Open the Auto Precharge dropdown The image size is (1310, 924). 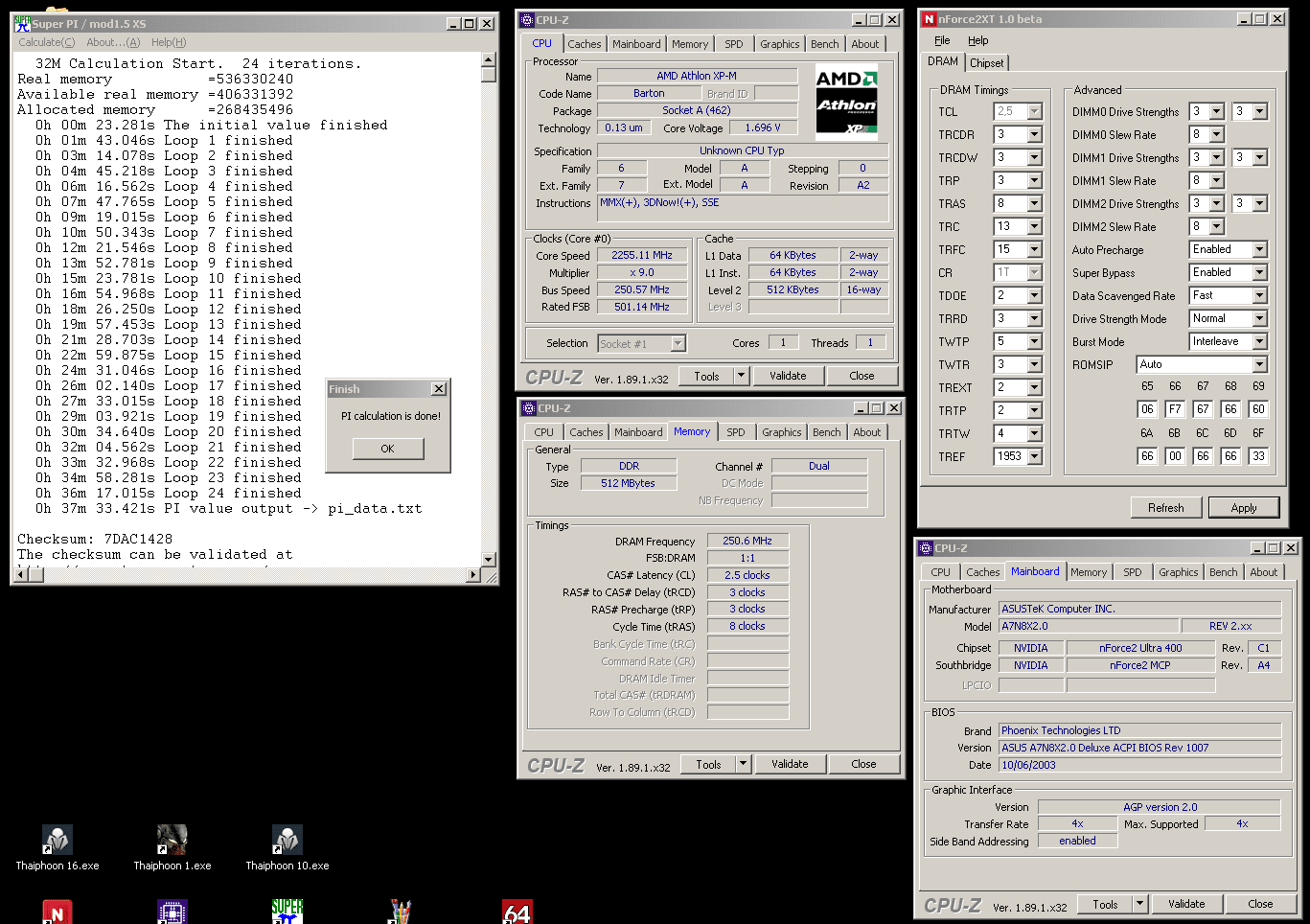tap(1259, 249)
